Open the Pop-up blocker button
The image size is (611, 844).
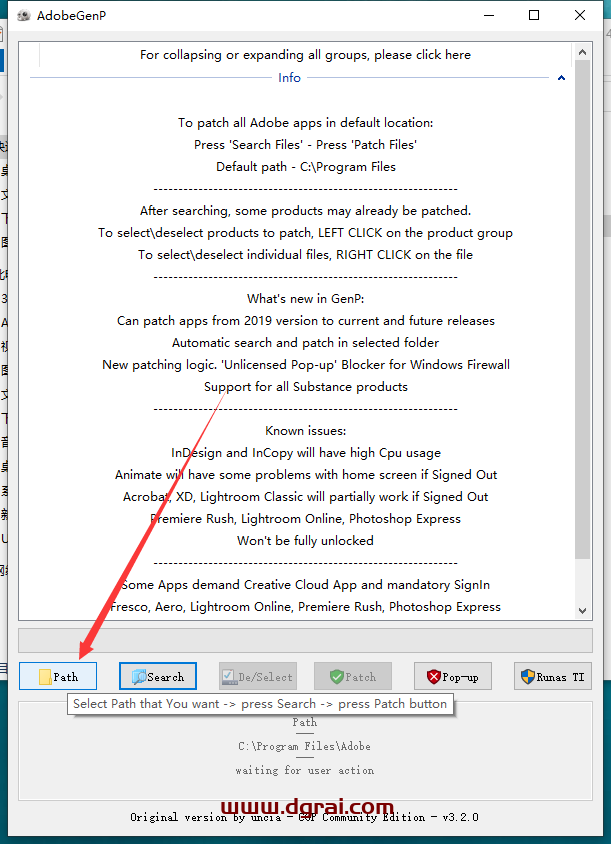(453, 676)
